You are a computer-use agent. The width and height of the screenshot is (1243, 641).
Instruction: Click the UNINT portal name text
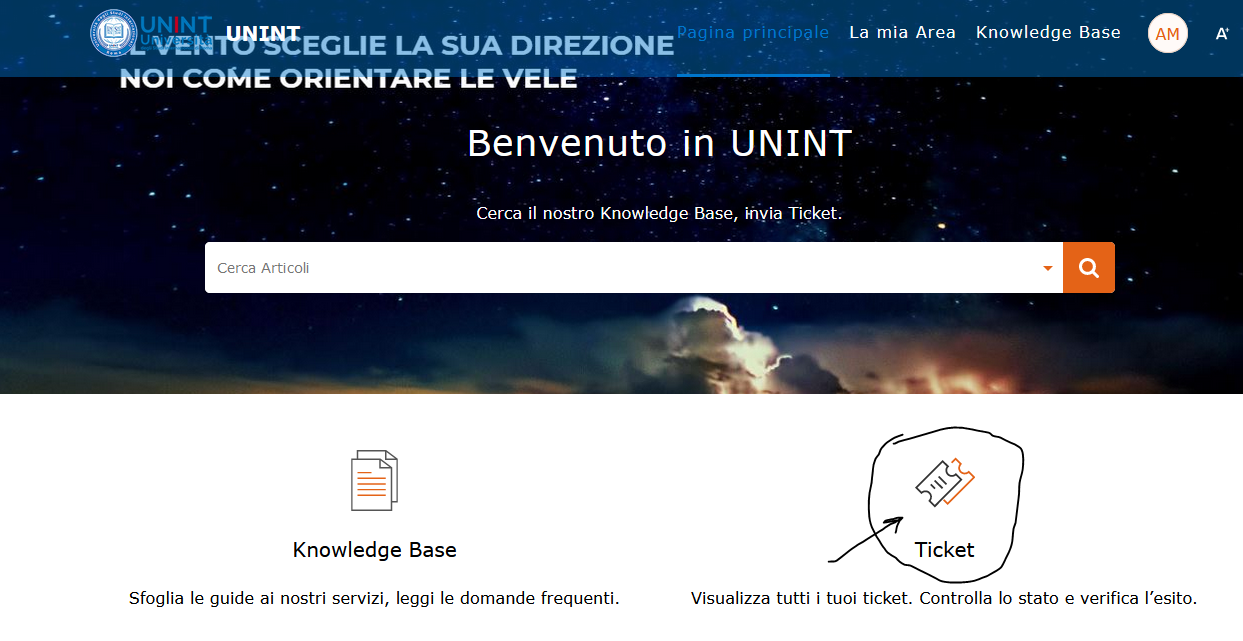point(263,34)
